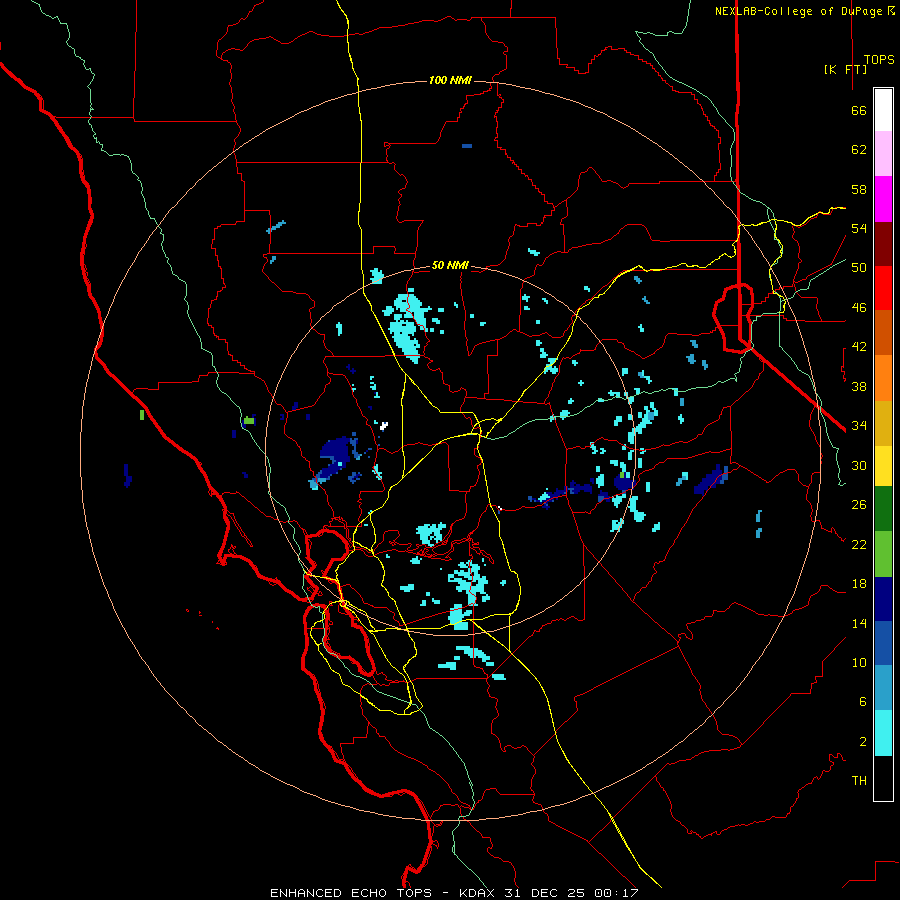Click the 58 value on the scale

[859, 189]
